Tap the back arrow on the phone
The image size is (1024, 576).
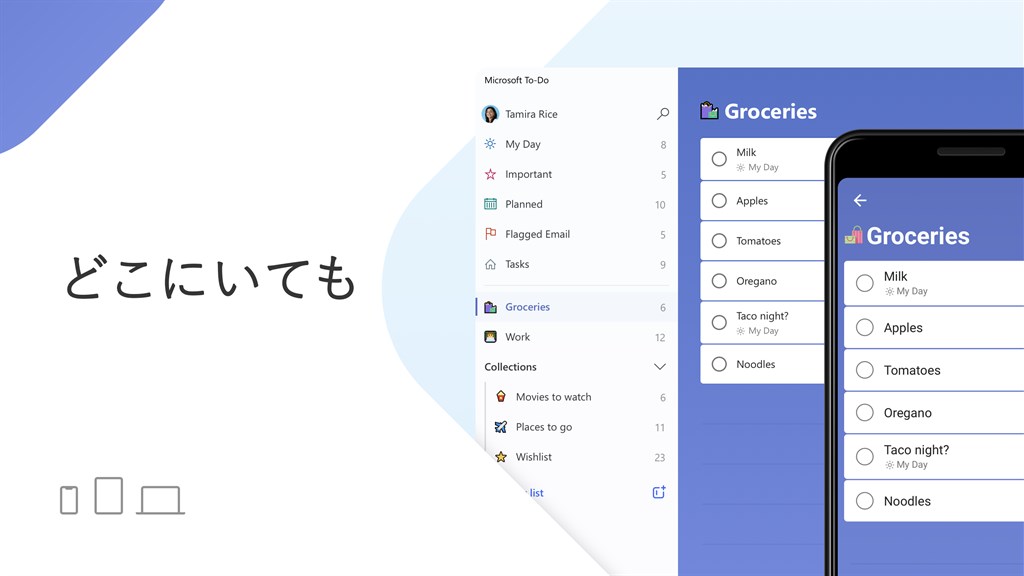click(860, 200)
